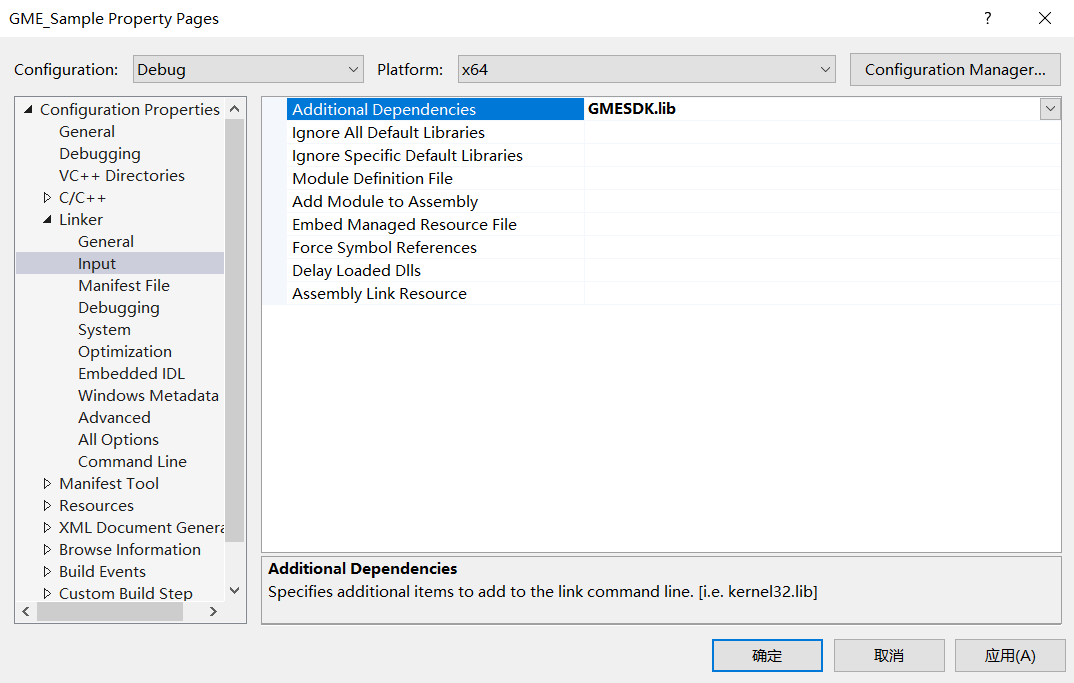Open the Linker System page
The image size is (1074, 683).
[x=104, y=330]
